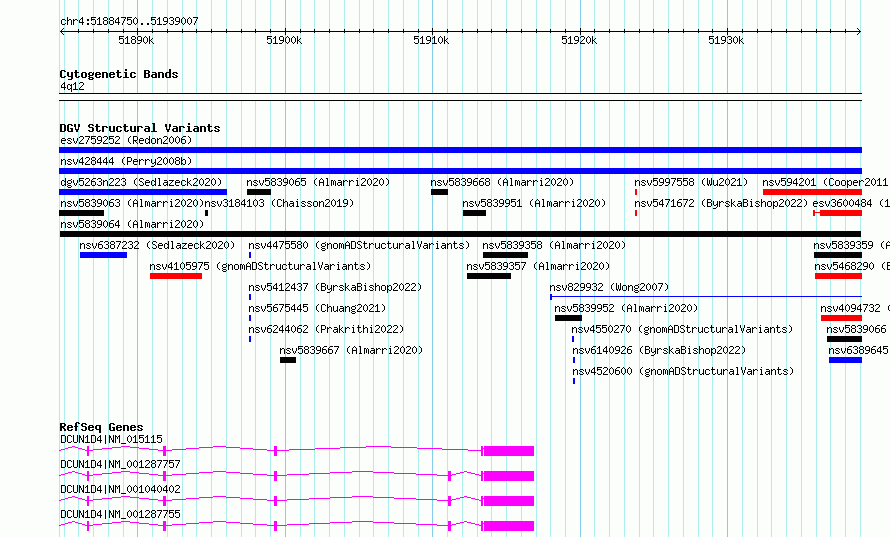
Task: Click nsv3184103 (Chaisson2019) label
Action: 279,203
